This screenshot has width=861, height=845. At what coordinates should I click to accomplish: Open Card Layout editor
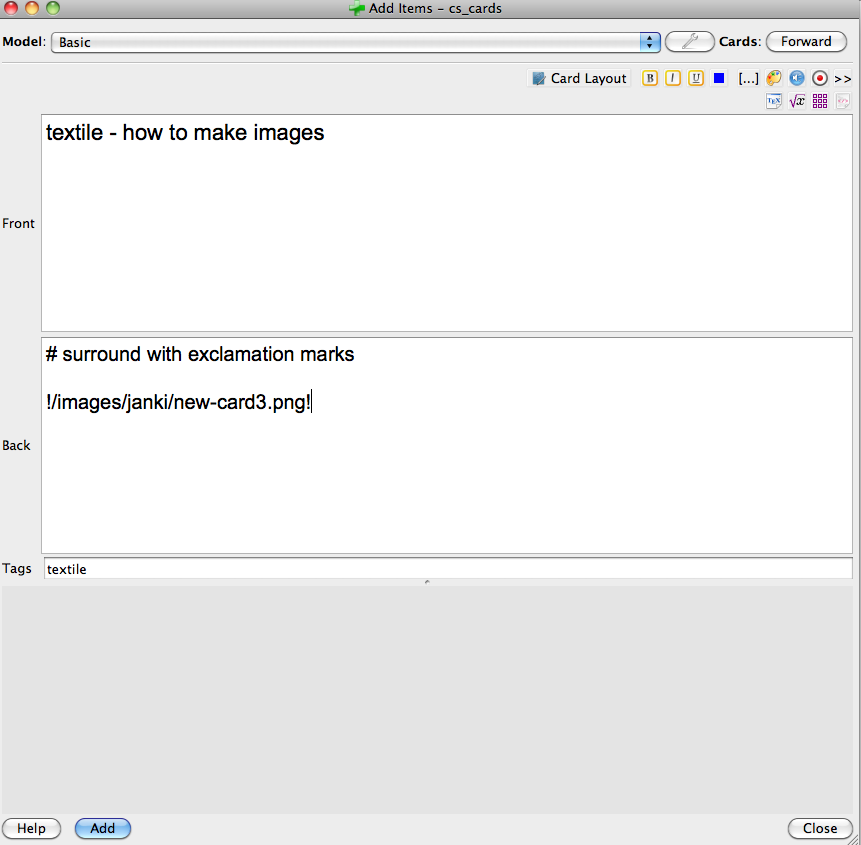coord(579,78)
